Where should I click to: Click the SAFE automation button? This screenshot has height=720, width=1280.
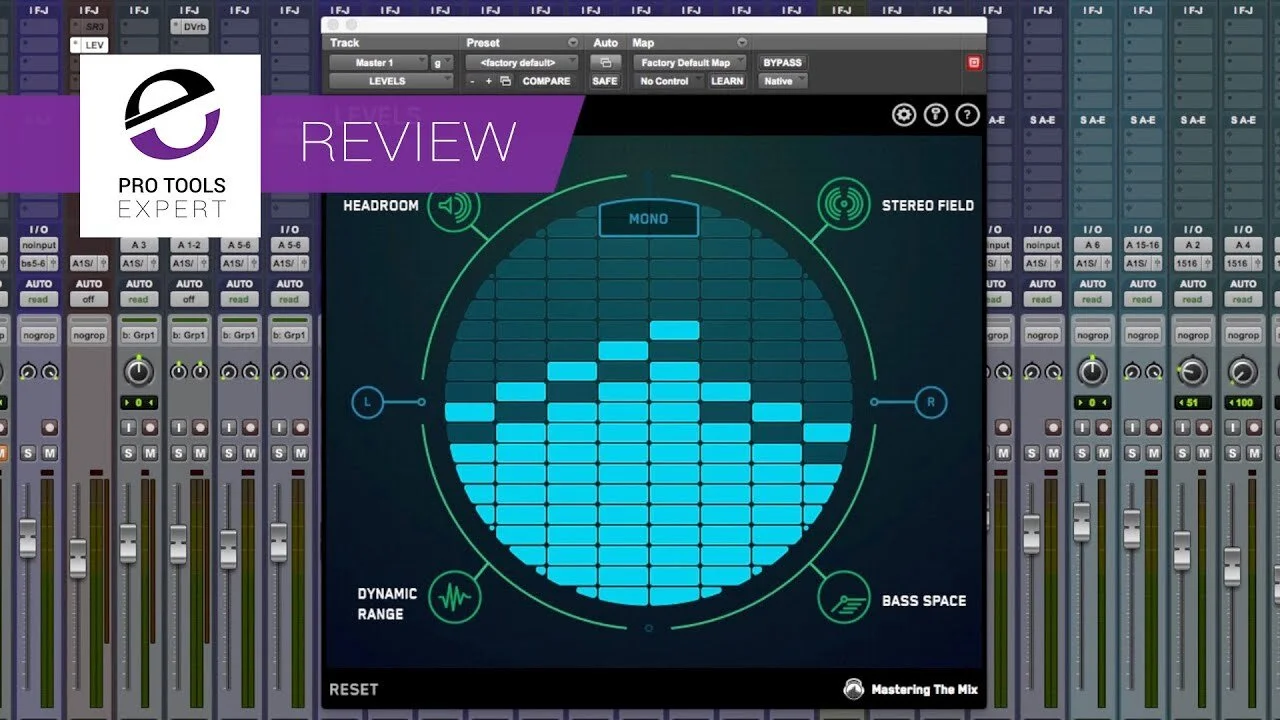[x=605, y=81]
